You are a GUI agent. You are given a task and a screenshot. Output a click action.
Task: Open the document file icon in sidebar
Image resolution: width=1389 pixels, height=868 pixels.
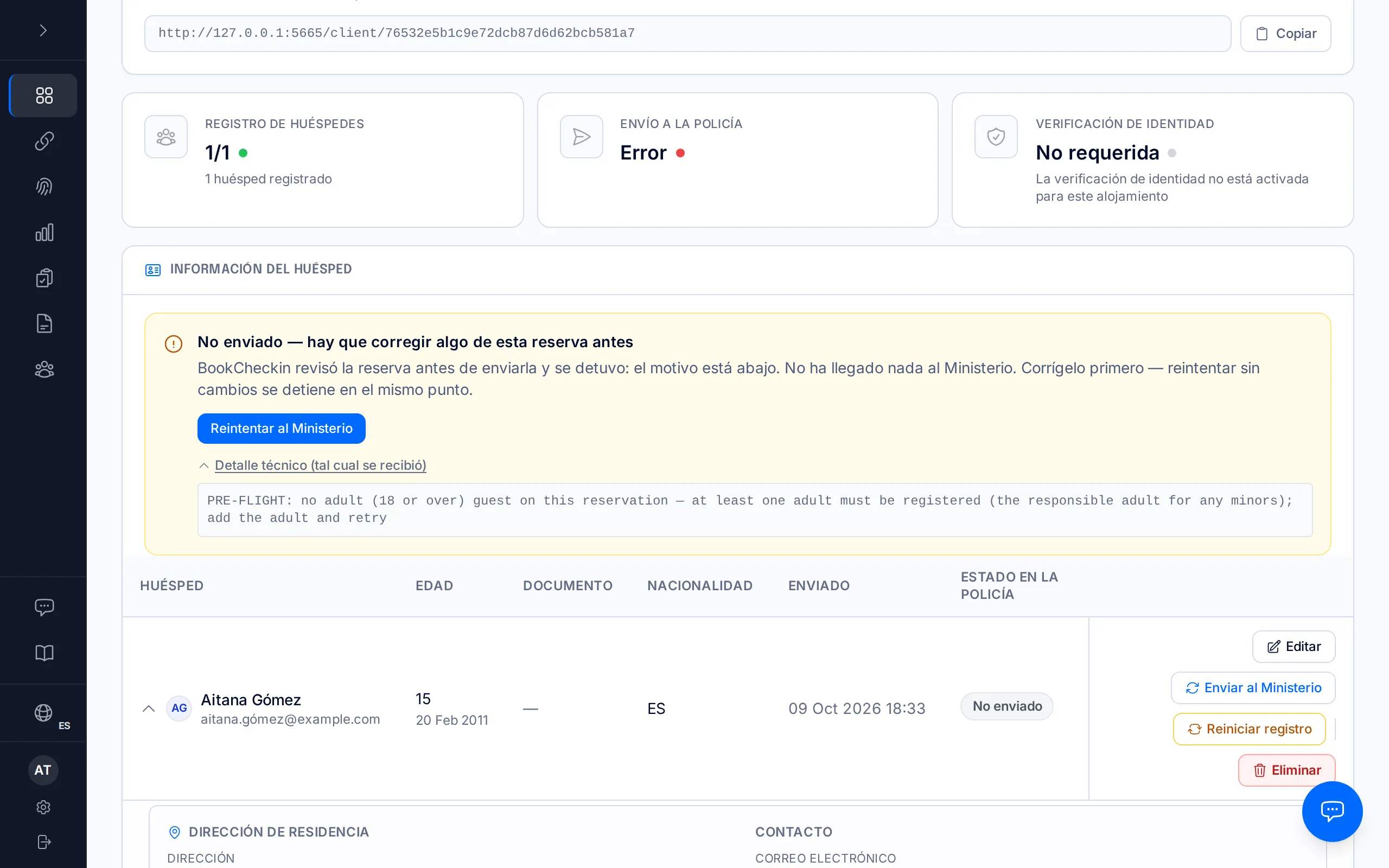pos(43,324)
